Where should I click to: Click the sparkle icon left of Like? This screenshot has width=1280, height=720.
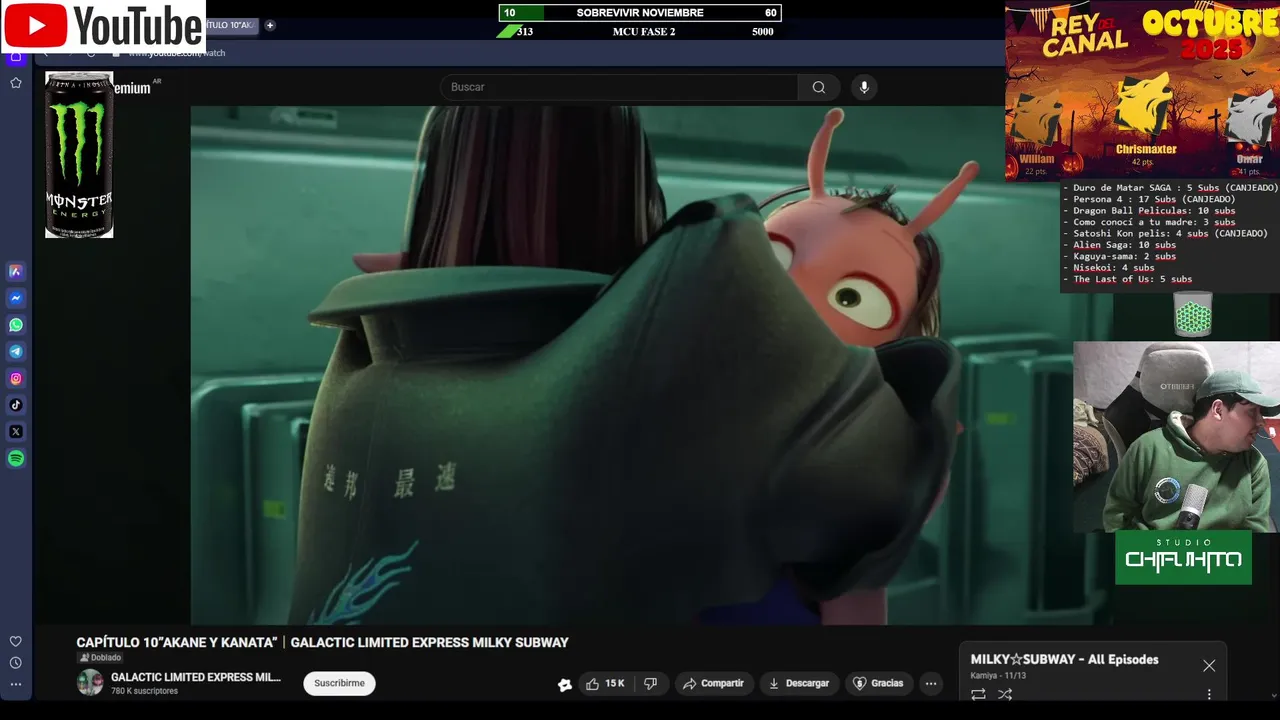pyautogui.click(x=565, y=684)
